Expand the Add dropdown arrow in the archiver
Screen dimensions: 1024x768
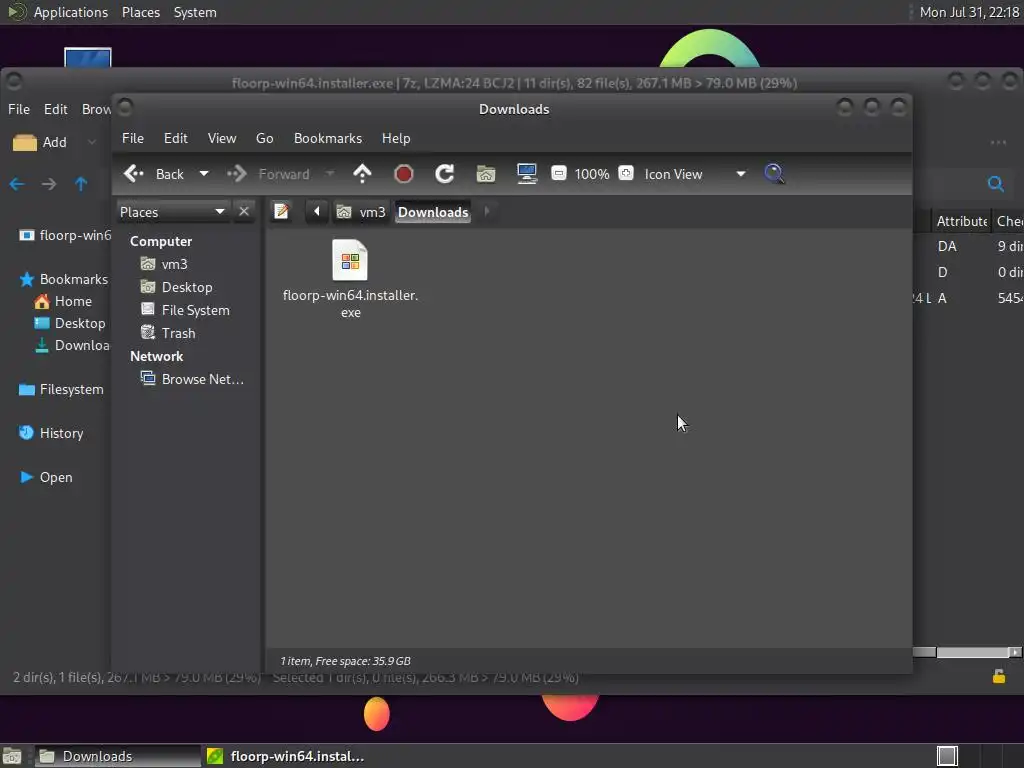[x=91, y=142]
